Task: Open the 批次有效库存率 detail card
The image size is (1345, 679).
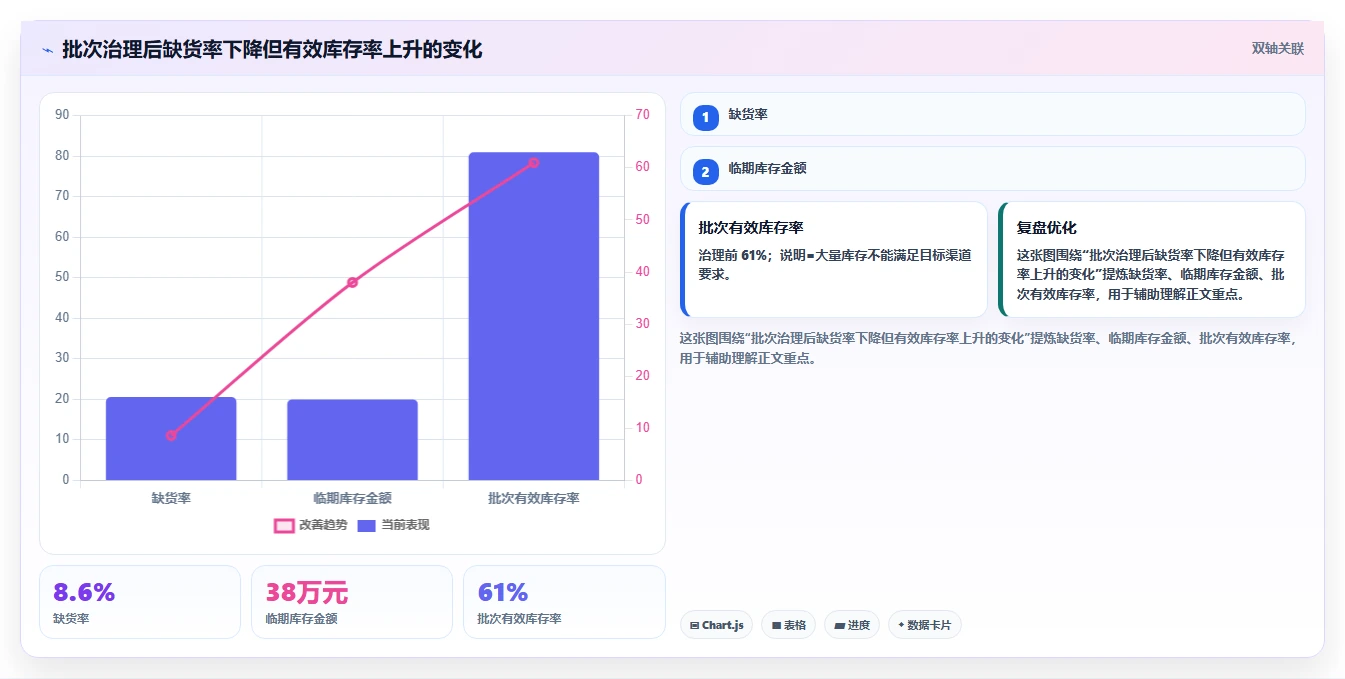Action: point(833,259)
